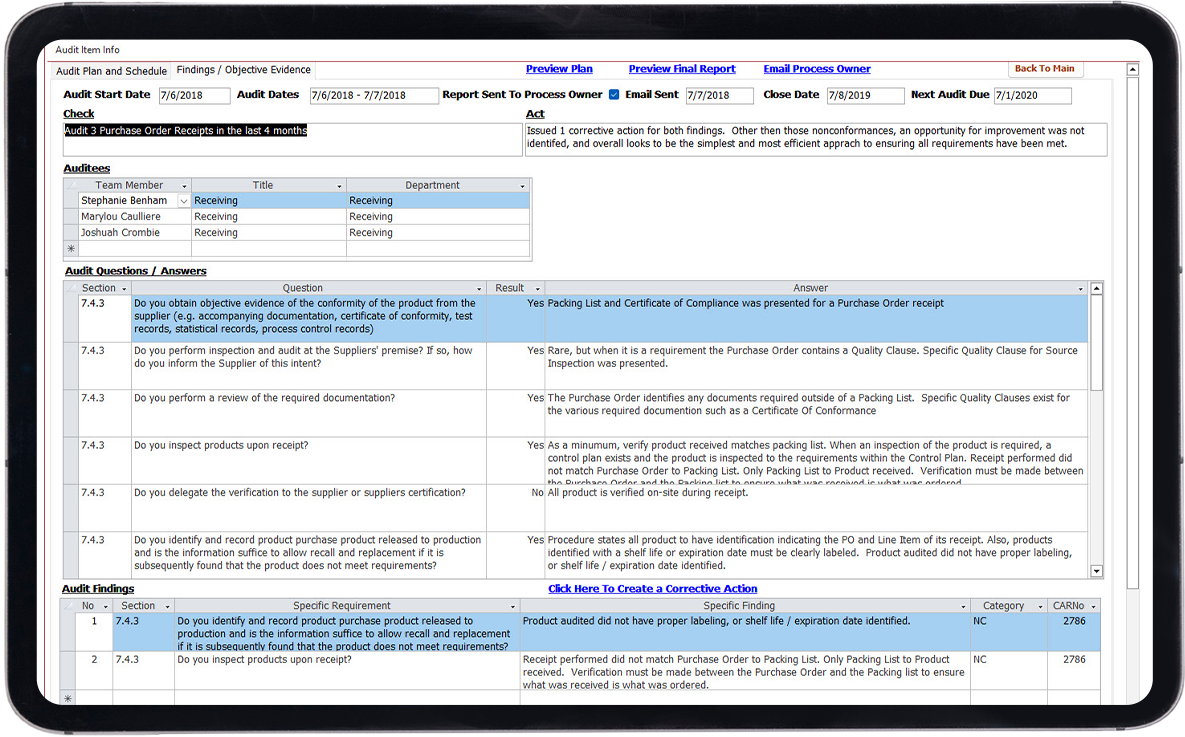The width and height of the screenshot is (1185, 737).
Task: Open the Result column filter arrow
Action: (537, 289)
